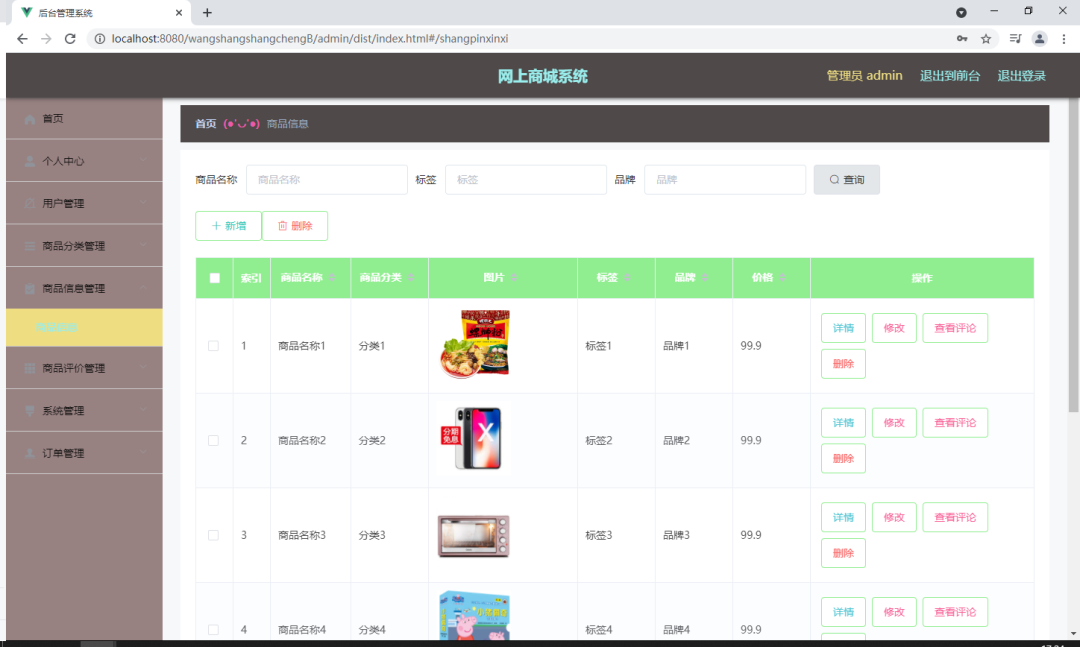This screenshot has width=1080, height=647.
Task: Open the reading list icon in toolbar
Action: point(1015,39)
